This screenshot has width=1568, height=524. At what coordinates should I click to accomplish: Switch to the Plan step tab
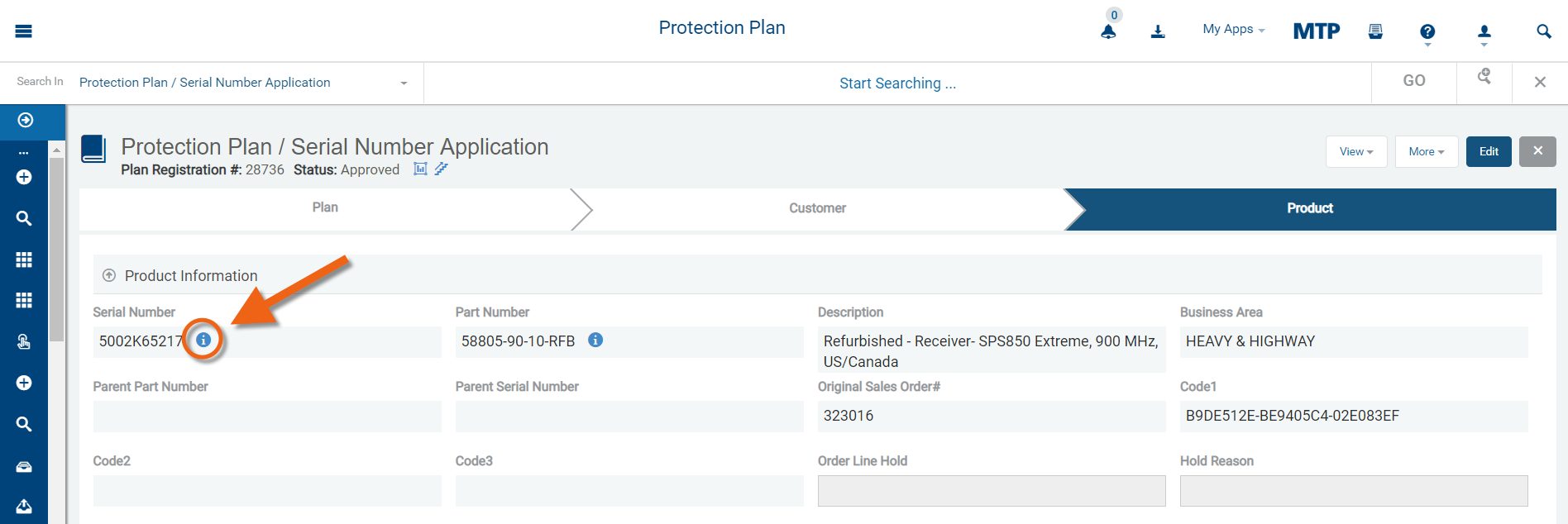click(325, 208)
